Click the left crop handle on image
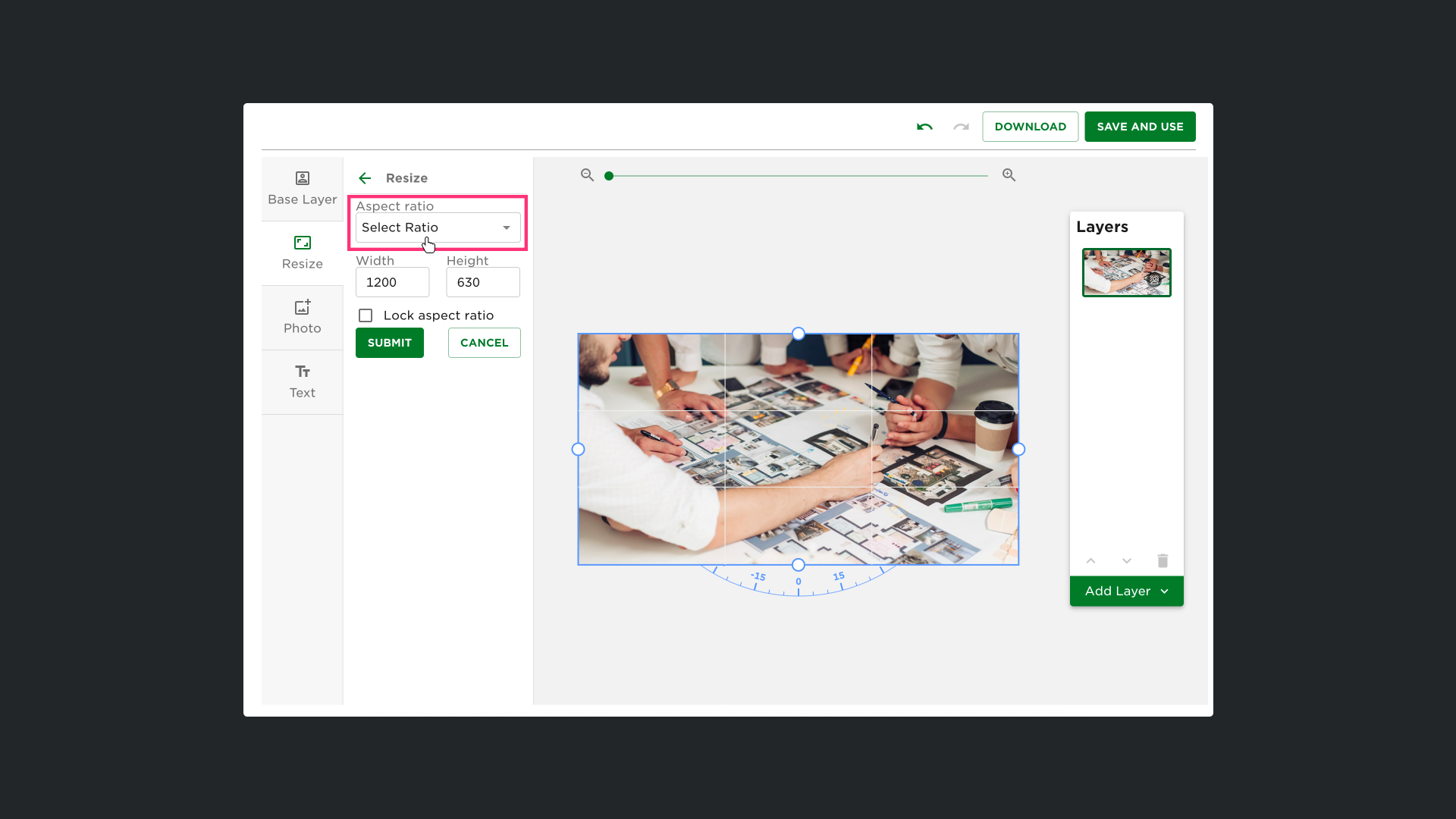This screenshot has width=1456, height=819. tap(578, 450)
